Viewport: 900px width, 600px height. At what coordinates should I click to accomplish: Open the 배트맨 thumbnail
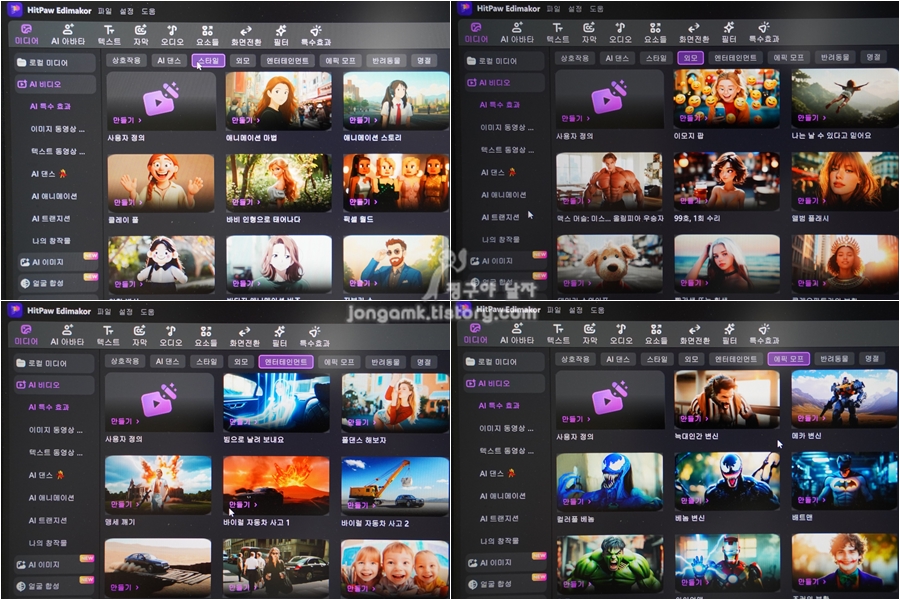[x=844, y=481]
